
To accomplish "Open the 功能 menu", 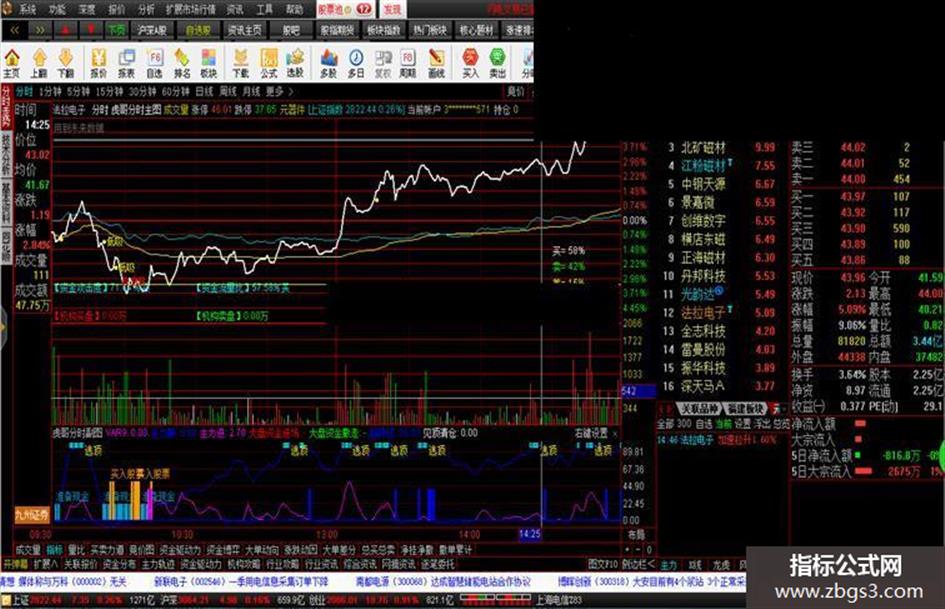I will point(58,9).
